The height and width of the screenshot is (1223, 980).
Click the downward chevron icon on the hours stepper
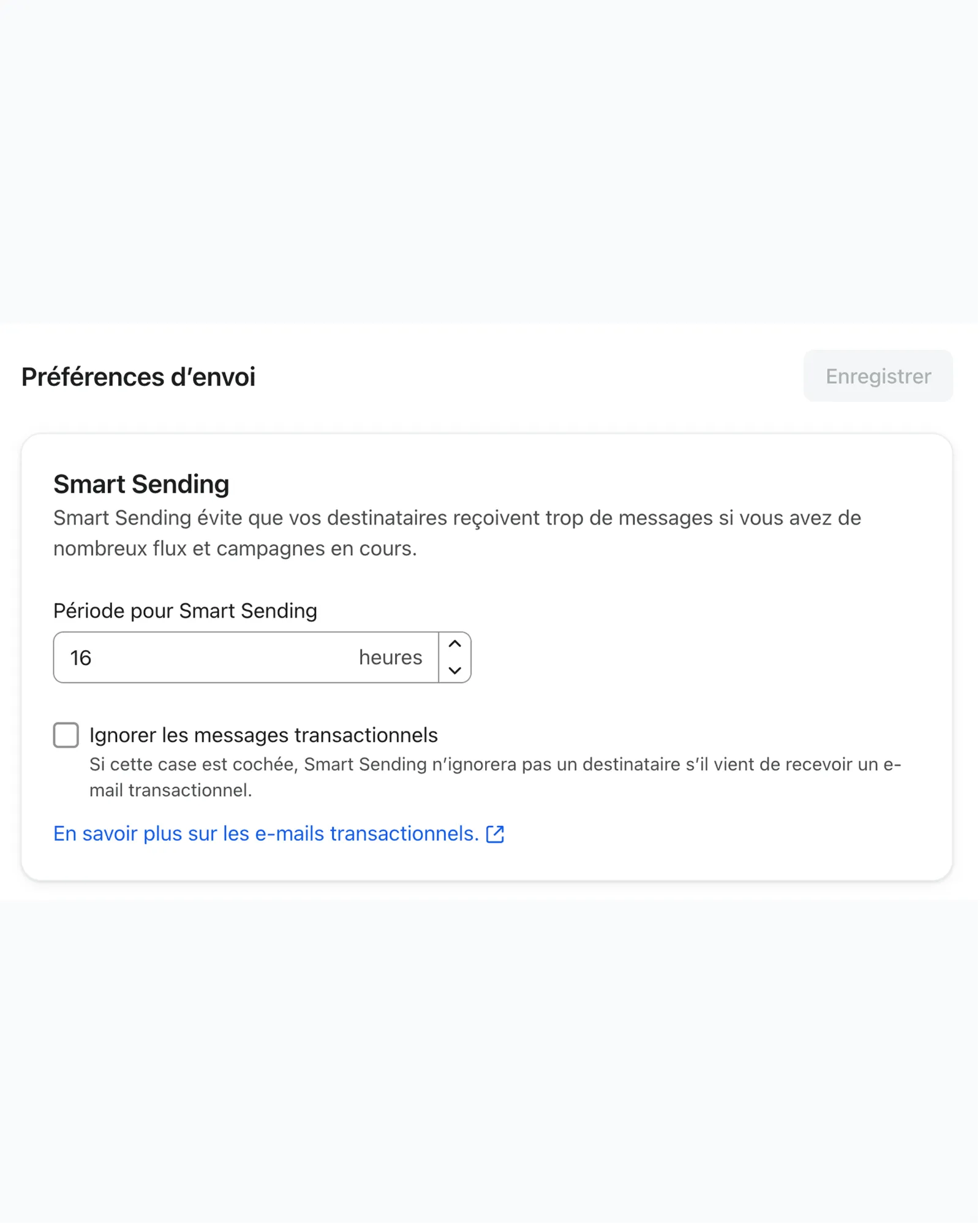[x=455, y=672]
